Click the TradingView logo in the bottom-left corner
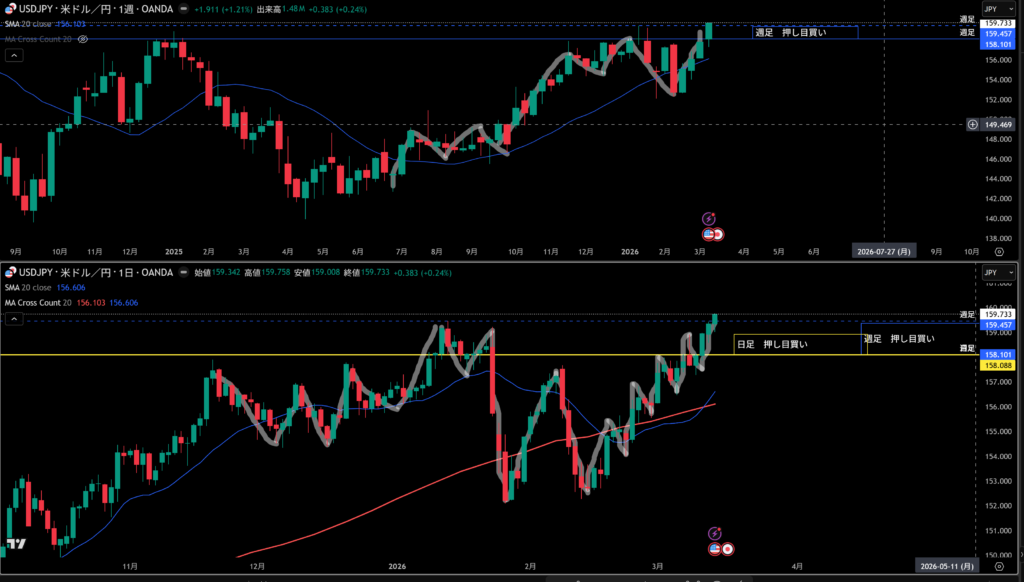Image resolution: width=1024 pixels, height=582 pixels. coord(15,545)
